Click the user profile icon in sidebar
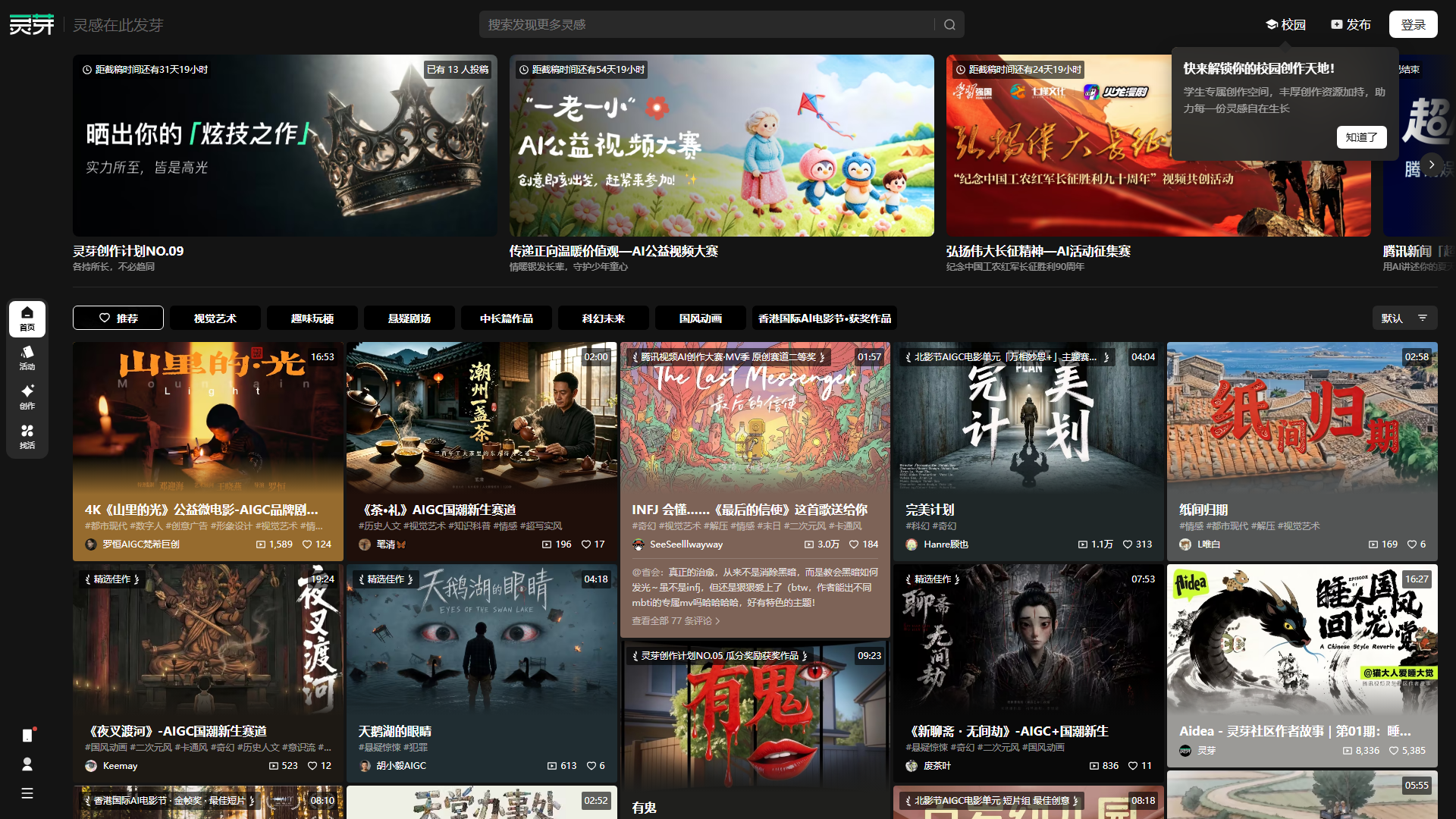Image resolution: width=1456 pixels, height=819 pixels. (27, 764)
